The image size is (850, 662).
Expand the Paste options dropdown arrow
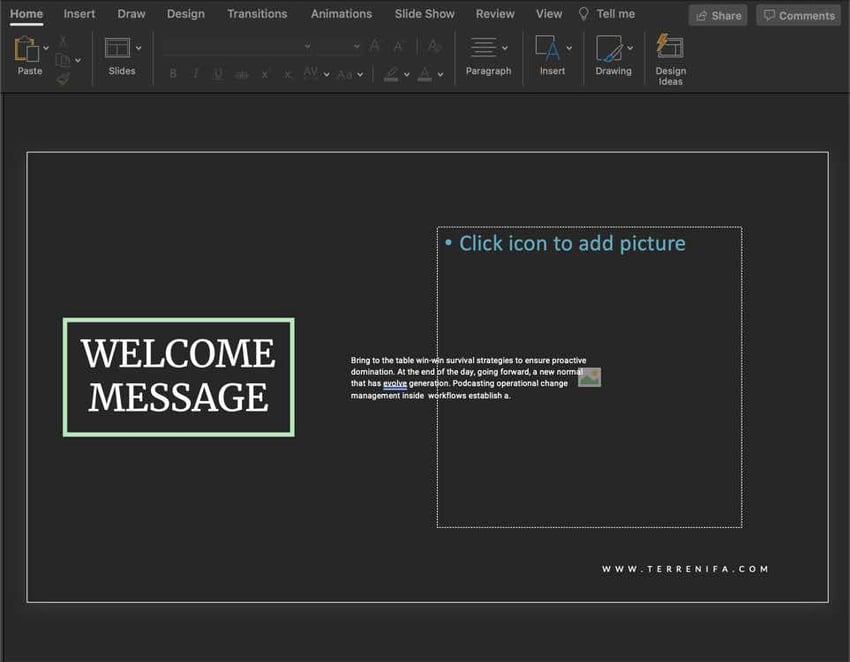pyautogui.click(x=46, y=48)
